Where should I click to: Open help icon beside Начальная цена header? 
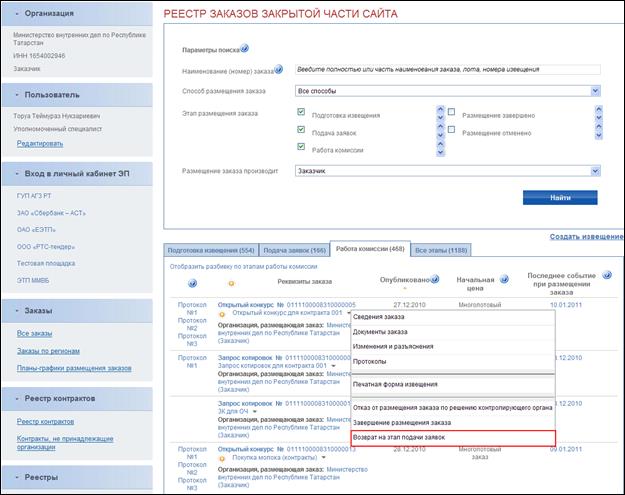pyautogui.click(x=504, y=279)
